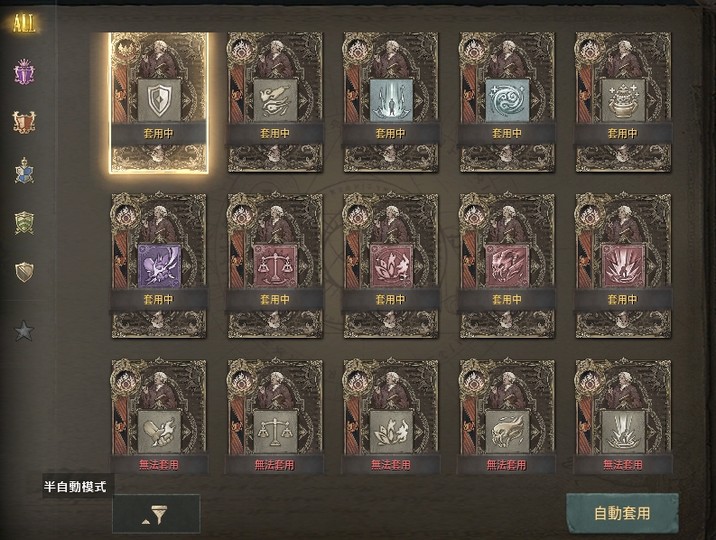Select the gray wing skill card
The image size is (716, 540).
pyautogui.click(x=275, y=103)
